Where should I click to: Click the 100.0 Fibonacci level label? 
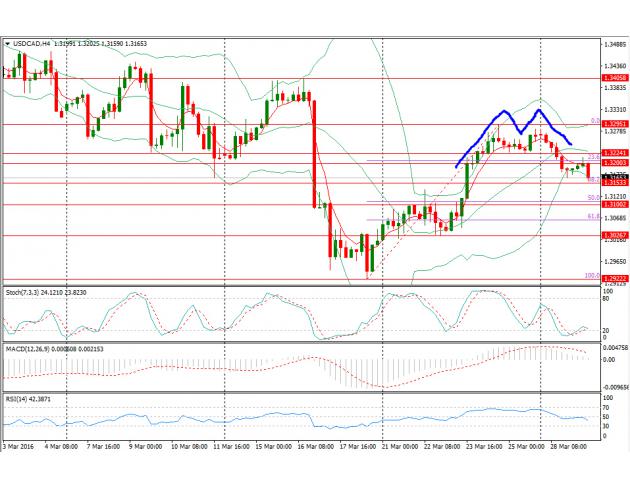pyautogui.click(x=591, y=274)
